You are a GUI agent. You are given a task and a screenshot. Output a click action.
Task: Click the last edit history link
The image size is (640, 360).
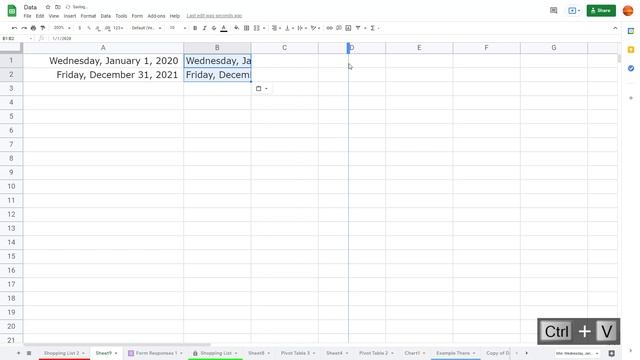point(214,16)
